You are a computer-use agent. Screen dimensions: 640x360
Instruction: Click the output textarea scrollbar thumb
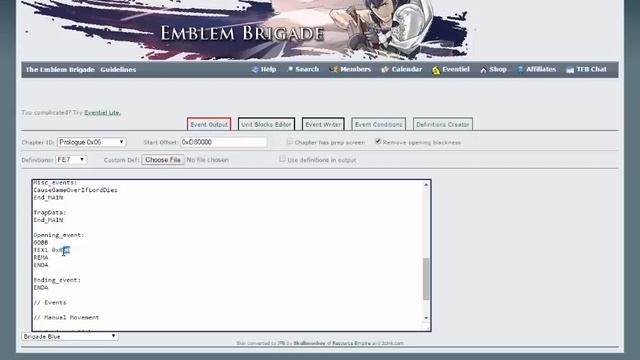[426, 279]
